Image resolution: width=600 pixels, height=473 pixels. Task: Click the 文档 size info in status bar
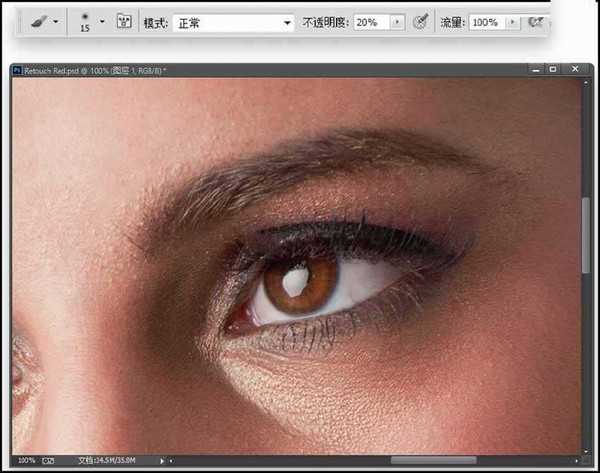[107, 460]
